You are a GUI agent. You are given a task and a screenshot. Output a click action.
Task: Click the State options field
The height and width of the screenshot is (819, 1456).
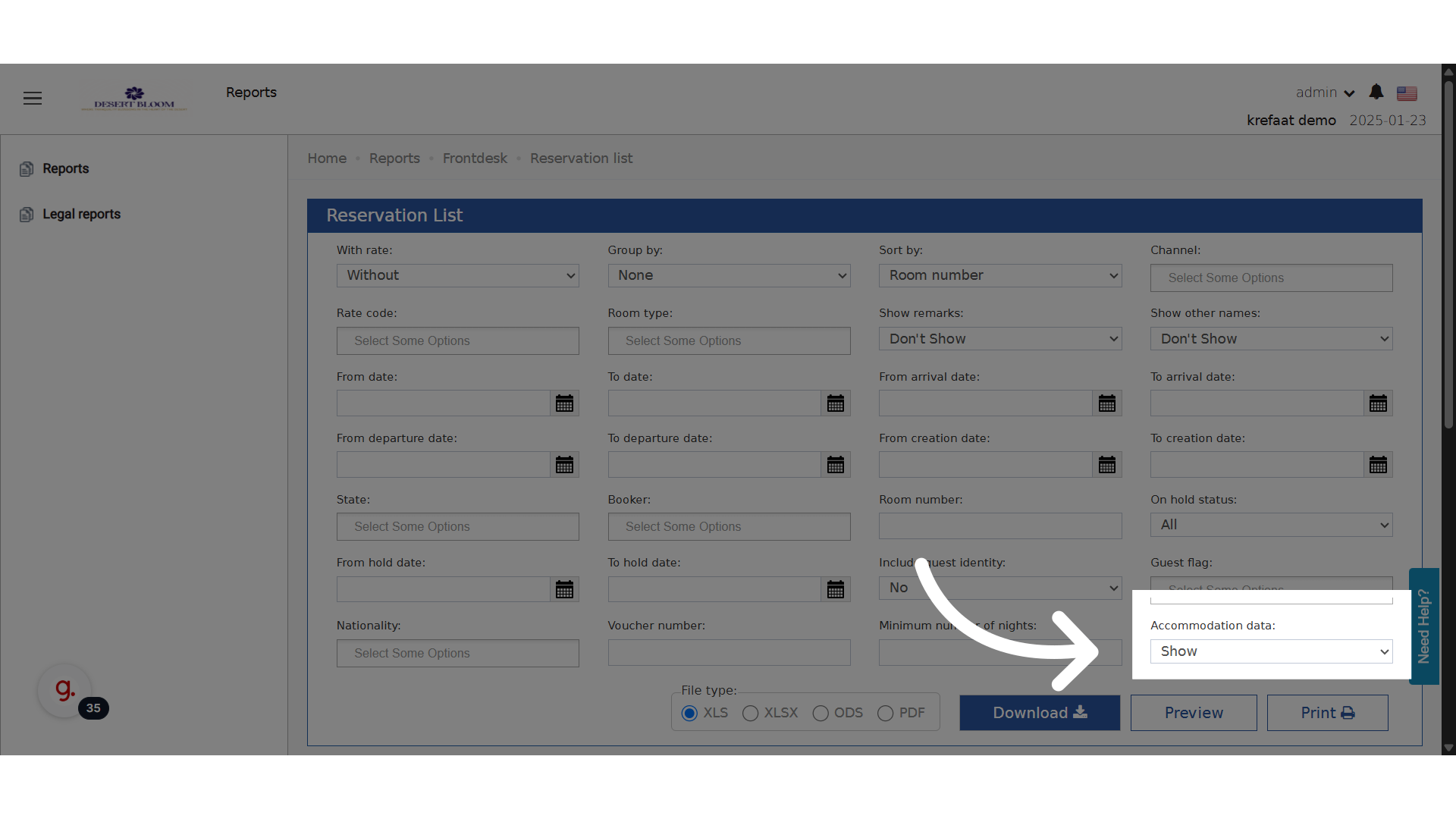(458, 527)
